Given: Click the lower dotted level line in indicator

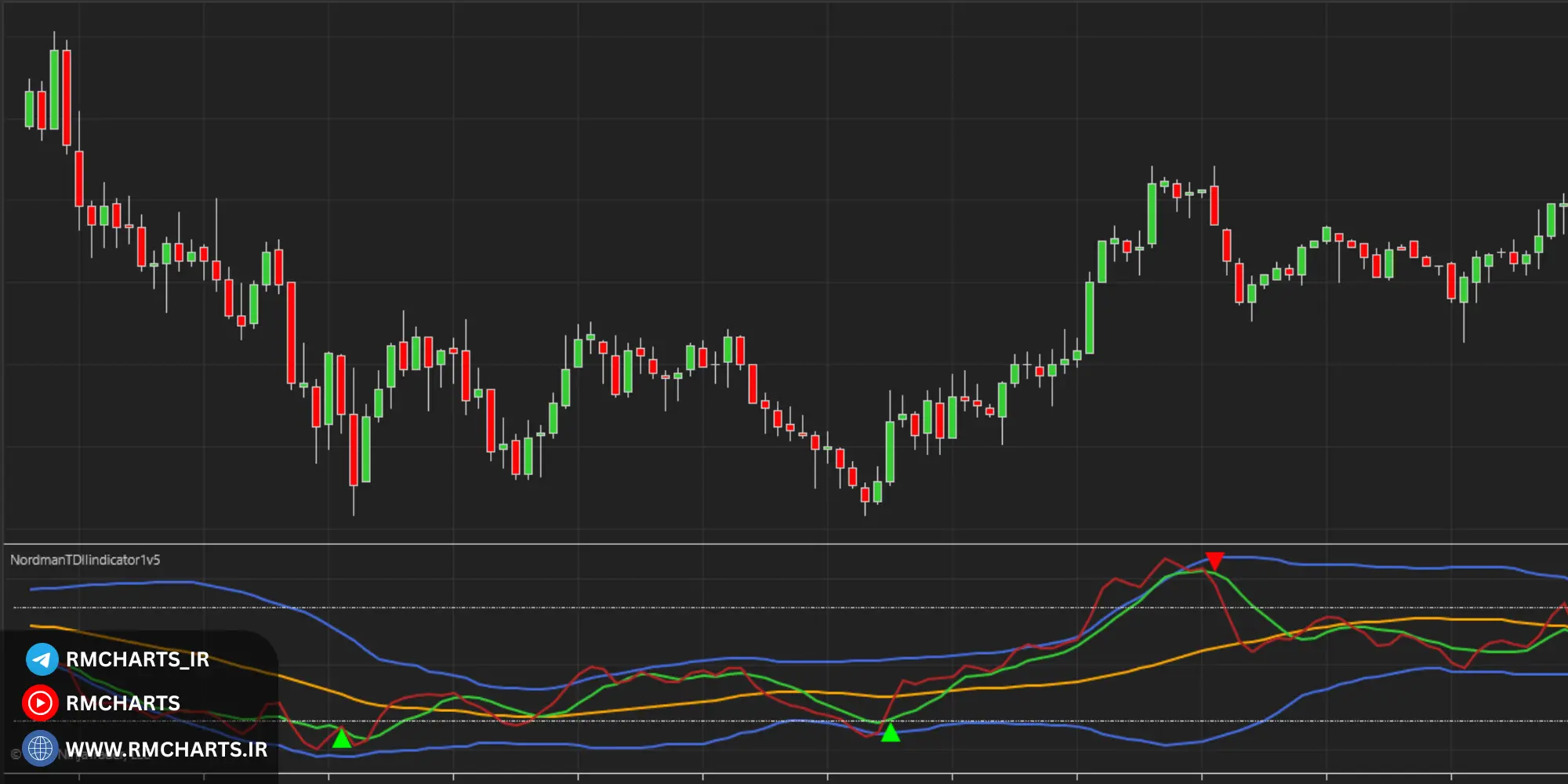Looking at the screenshot, I should (x=627, y=720).
